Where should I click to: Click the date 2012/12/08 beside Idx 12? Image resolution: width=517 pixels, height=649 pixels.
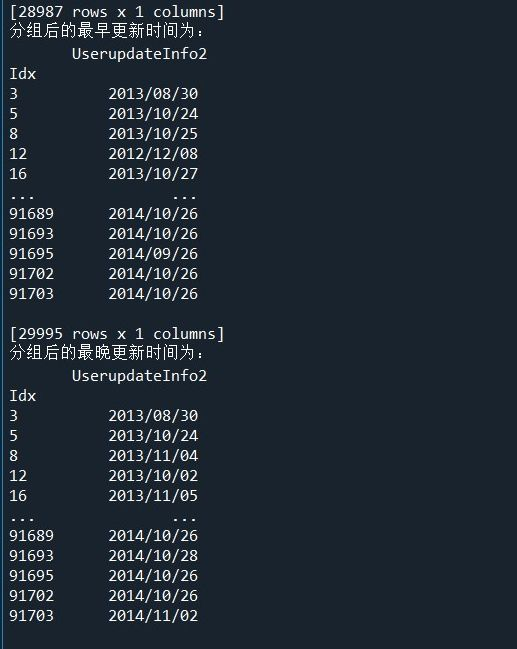153,154
